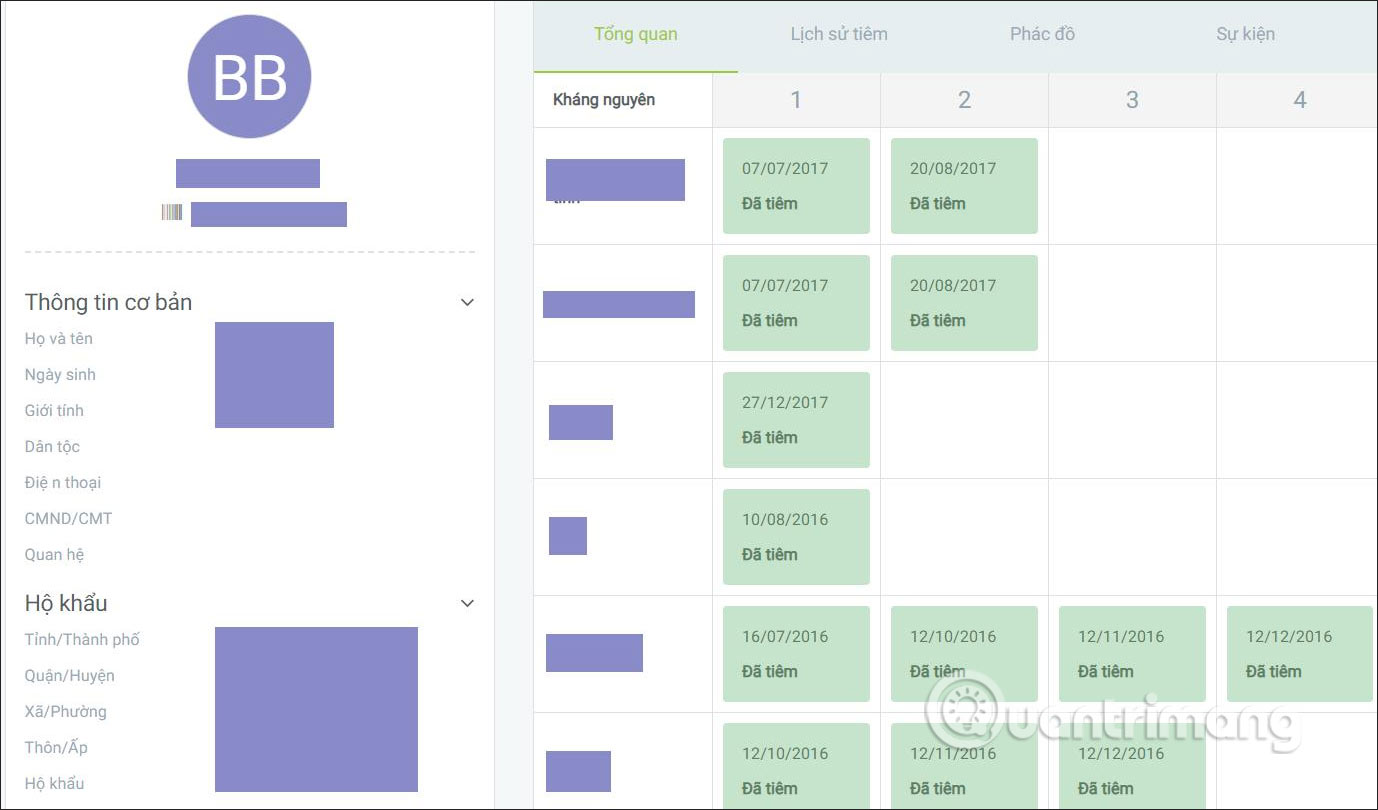Click the Ngày sinh field label
Screen dimensions: 1378x810
coord(60,375)
